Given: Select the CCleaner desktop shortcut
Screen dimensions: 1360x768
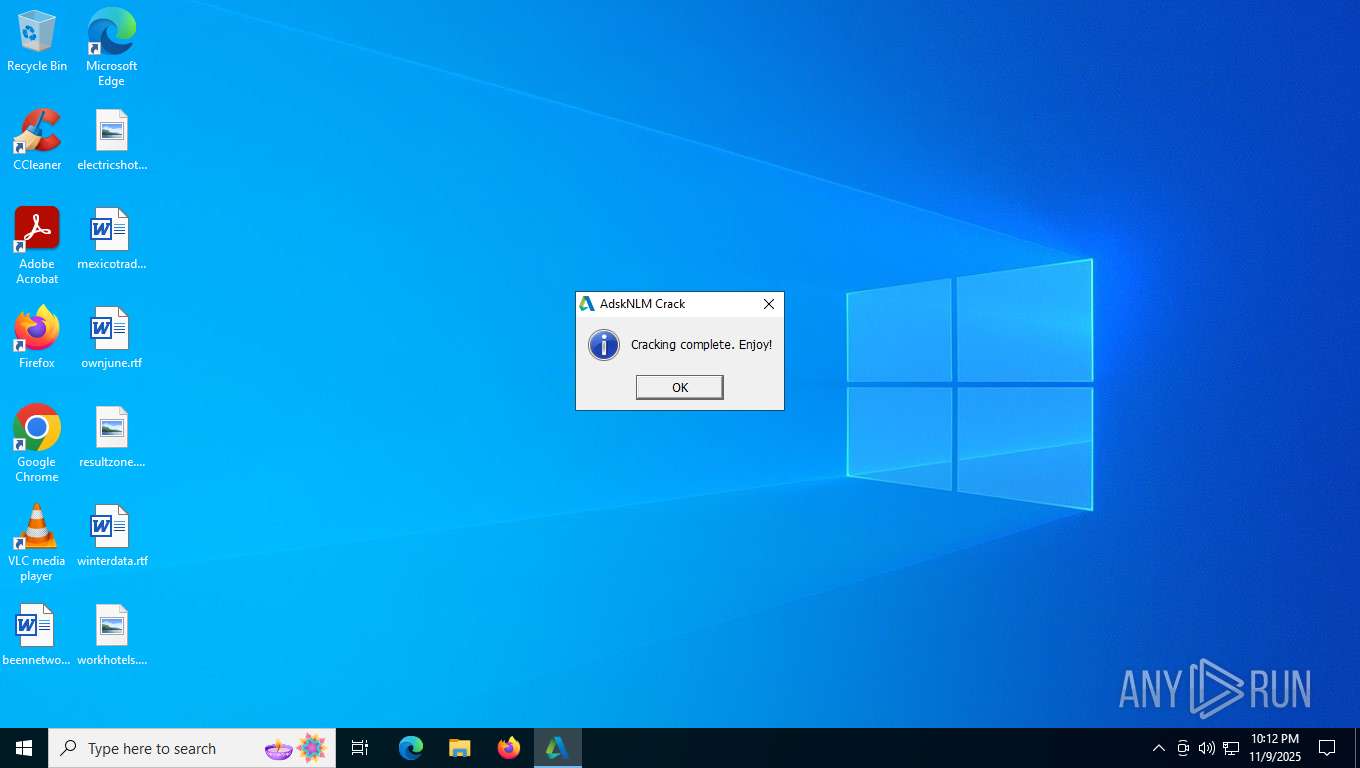Looking at the screenshot, I should (x=37, y=140).
